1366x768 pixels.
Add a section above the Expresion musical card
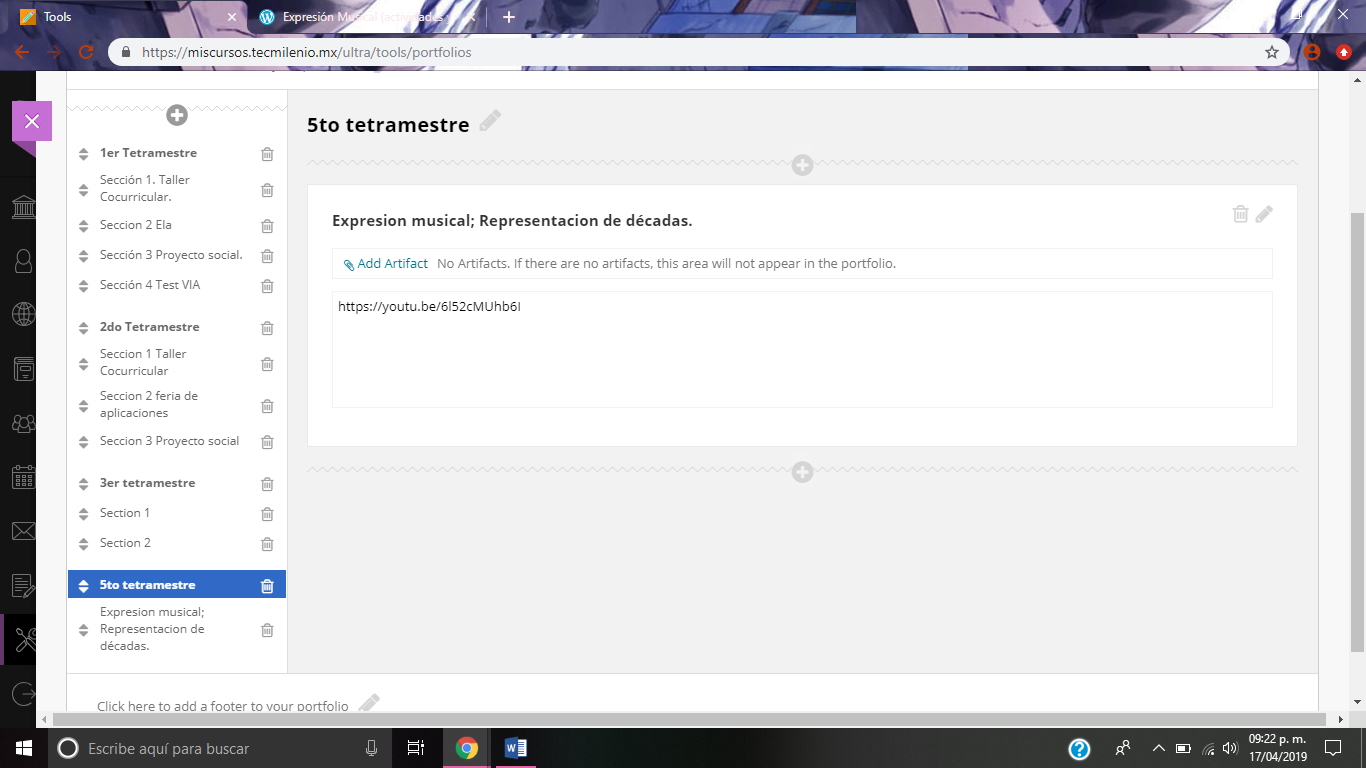pos(802,165)
